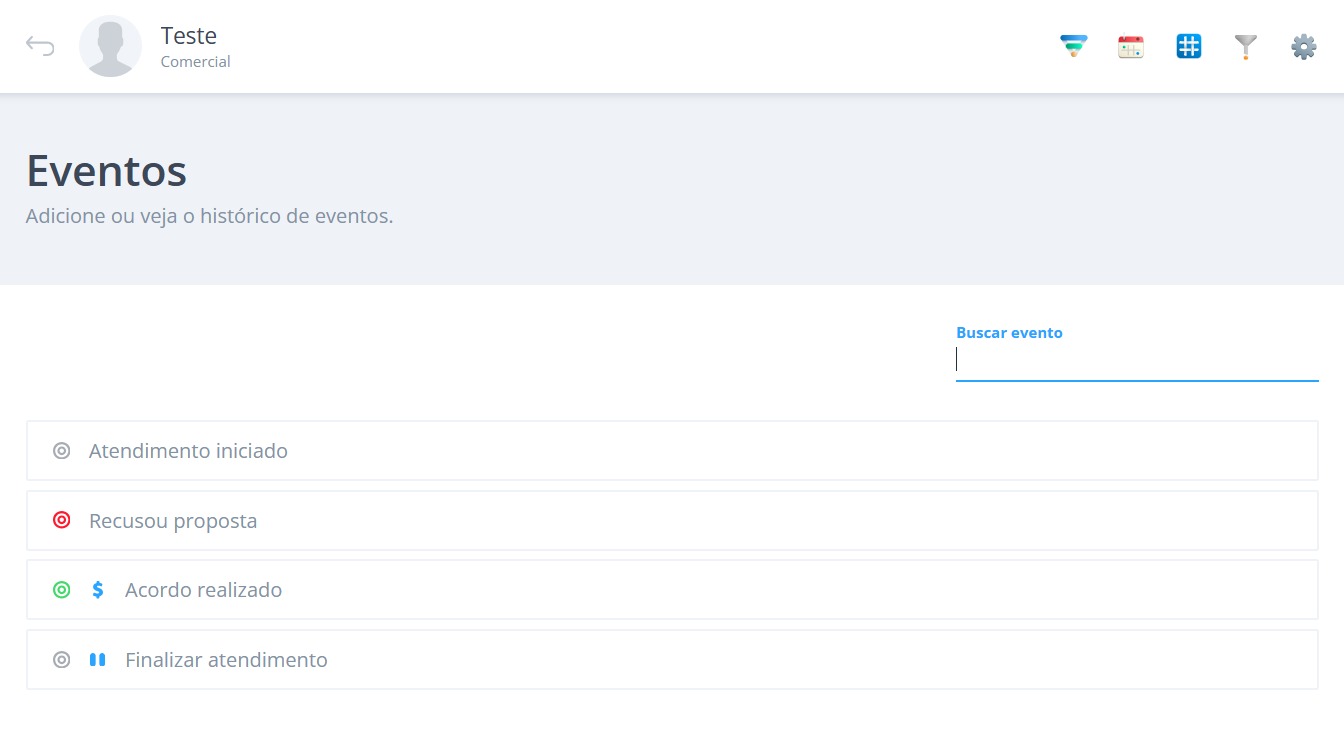Click the blue hashtag grid icon
Viewport: 1344px width, 732px height.
[1188, 46]
